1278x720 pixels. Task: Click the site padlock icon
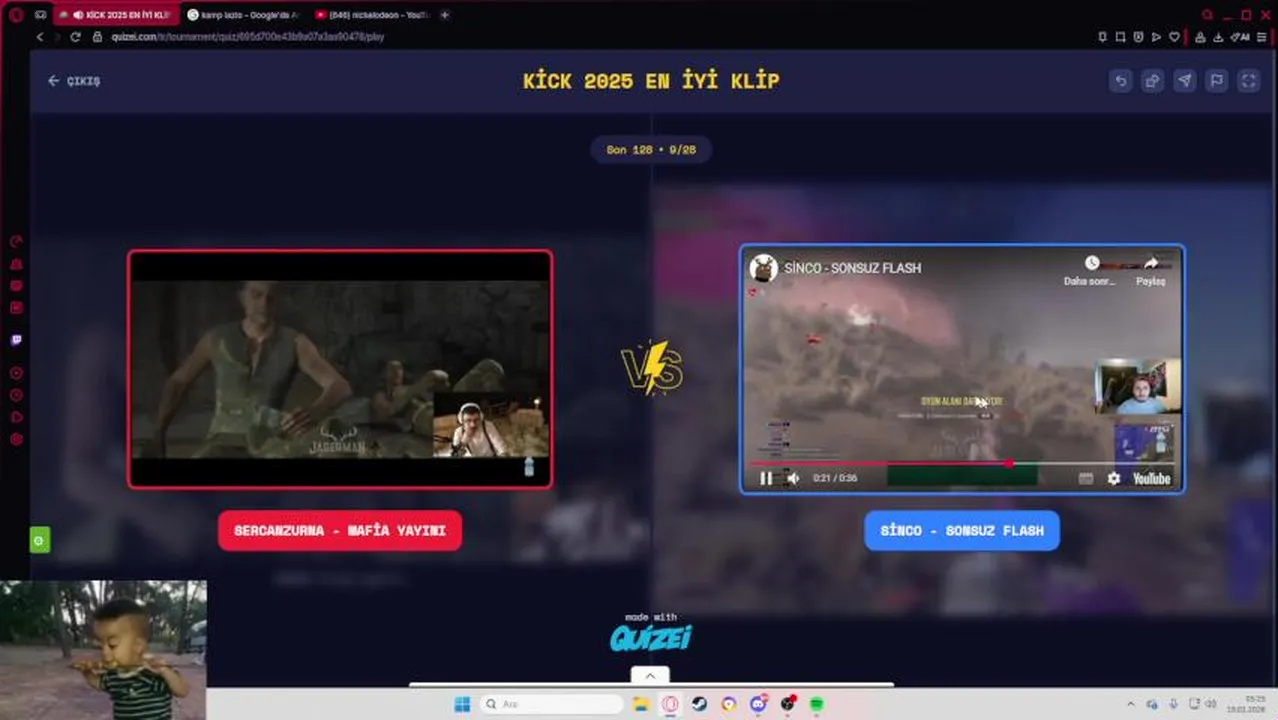coord(97,37)
